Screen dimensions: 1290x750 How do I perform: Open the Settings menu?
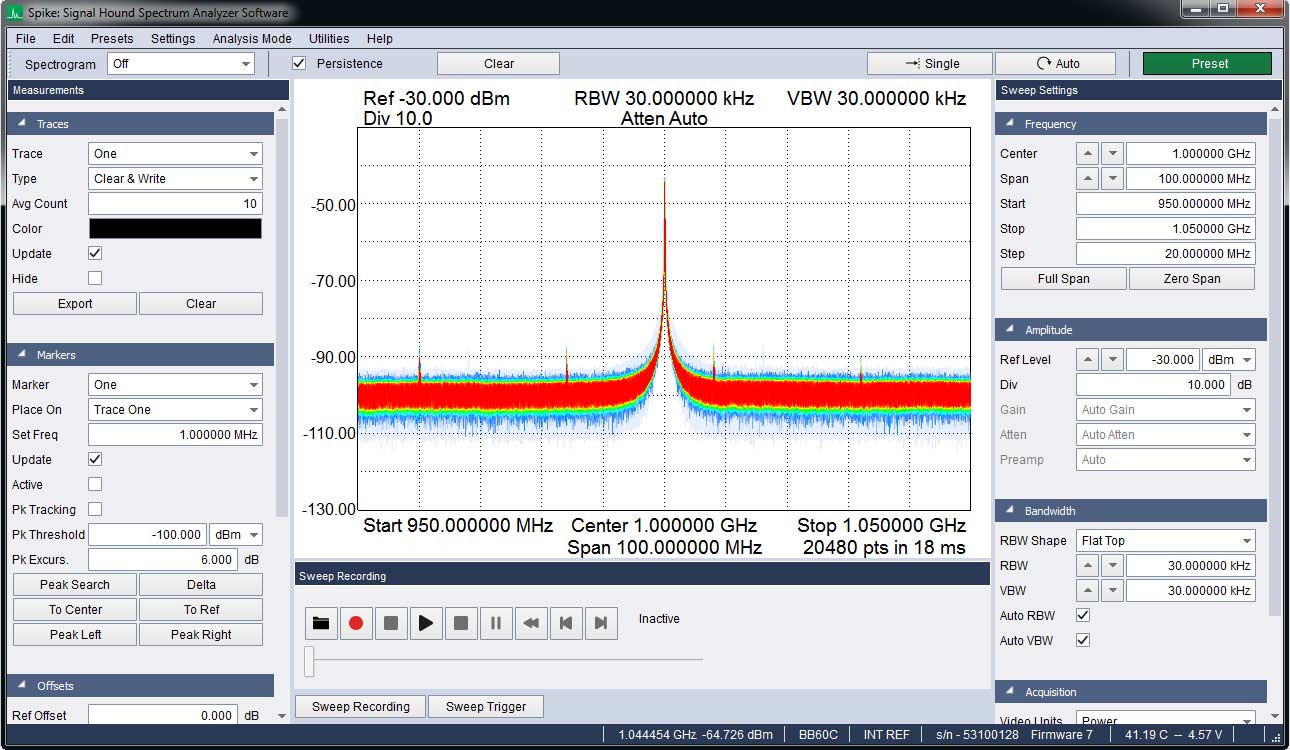coord(173,39)
